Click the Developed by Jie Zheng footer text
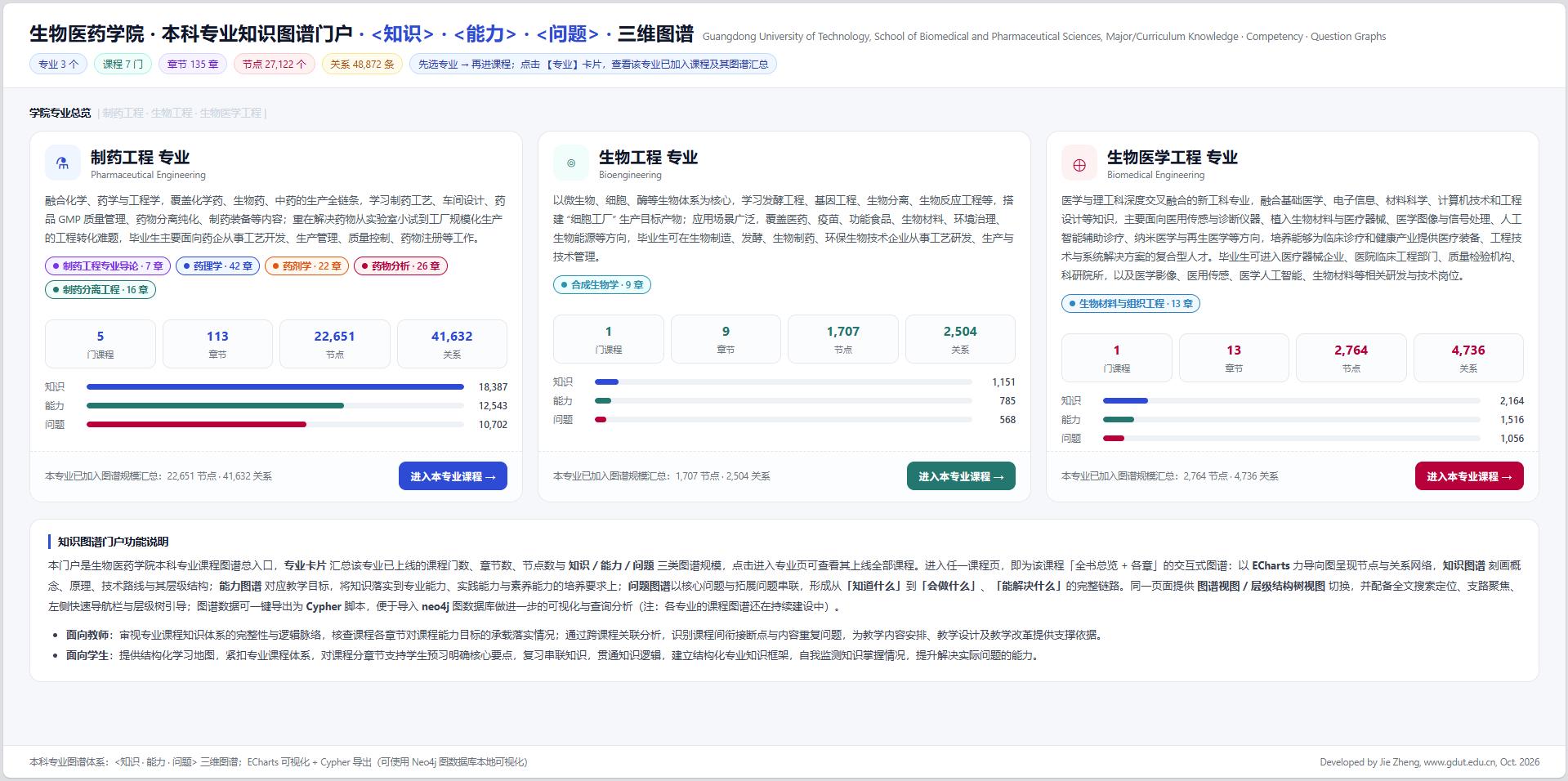The image size is (1568, 781). click(1430, 762)
